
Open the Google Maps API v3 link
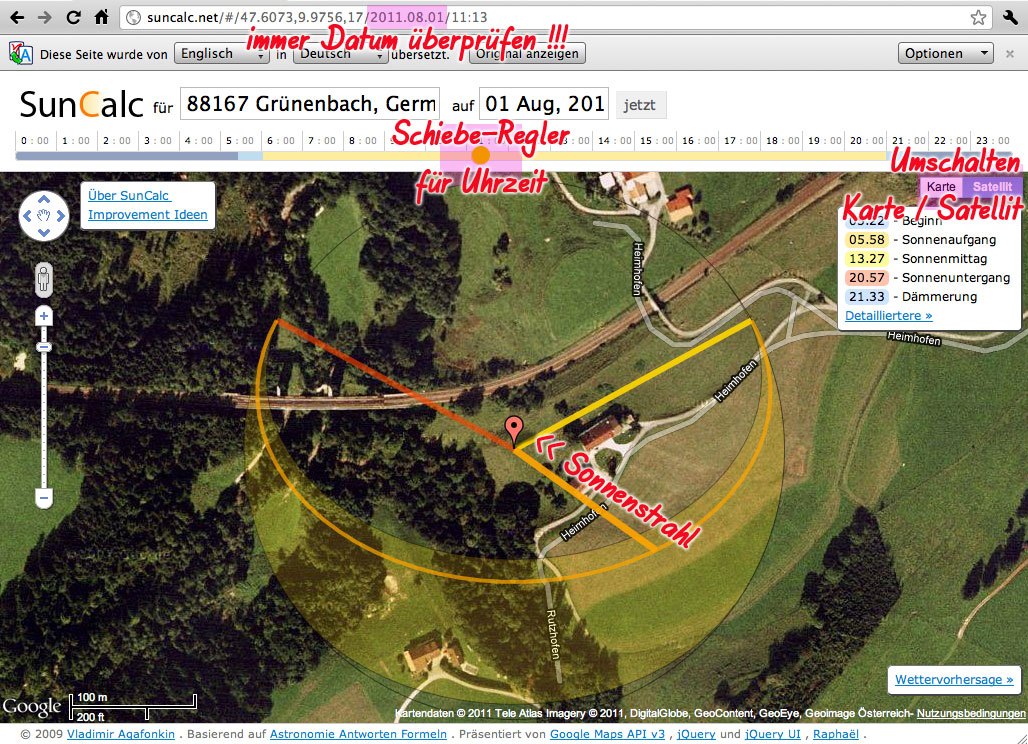(x=607, y=734)
